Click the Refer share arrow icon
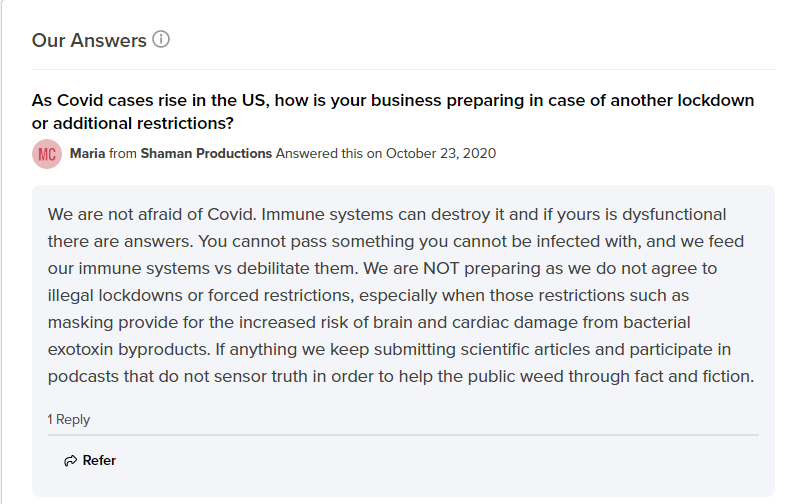This screenshot has width=788, height=504. pos(70,461)
